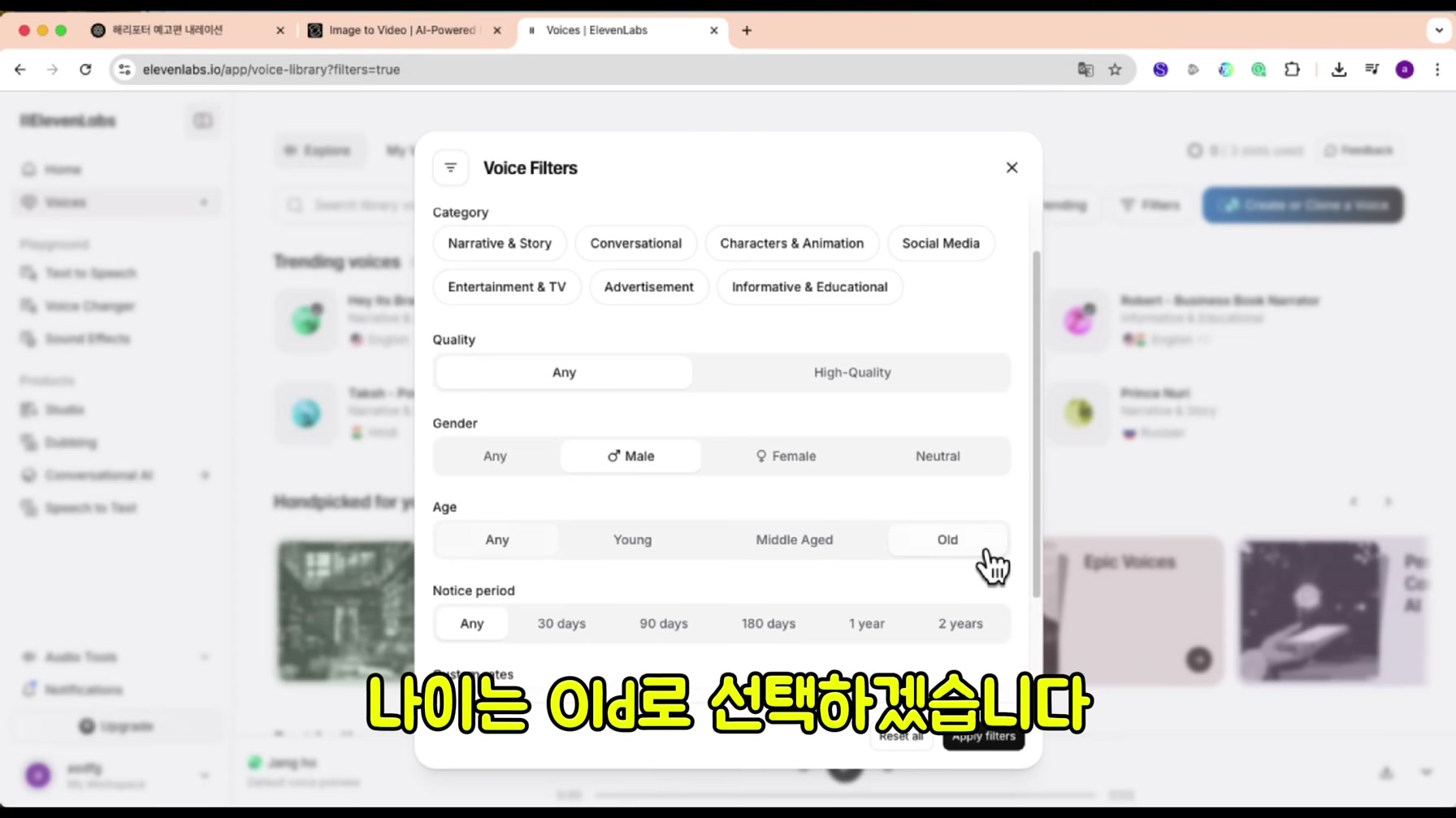
Task: Close the Image to Video tab
Action: pos(497,30)
